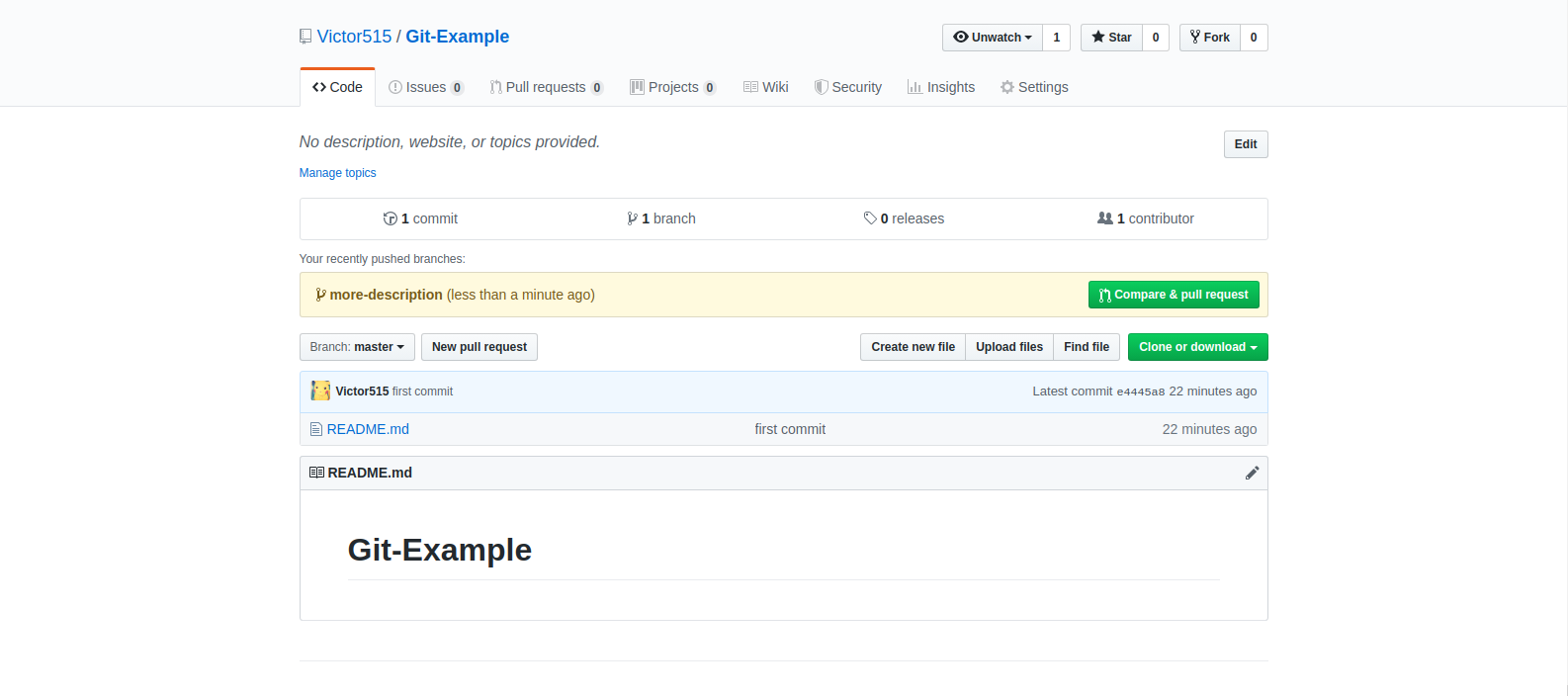Viewport: 1568px width, 696px height.
Task: Open the repository Settings tab
Action: [x=1034, y=87]
